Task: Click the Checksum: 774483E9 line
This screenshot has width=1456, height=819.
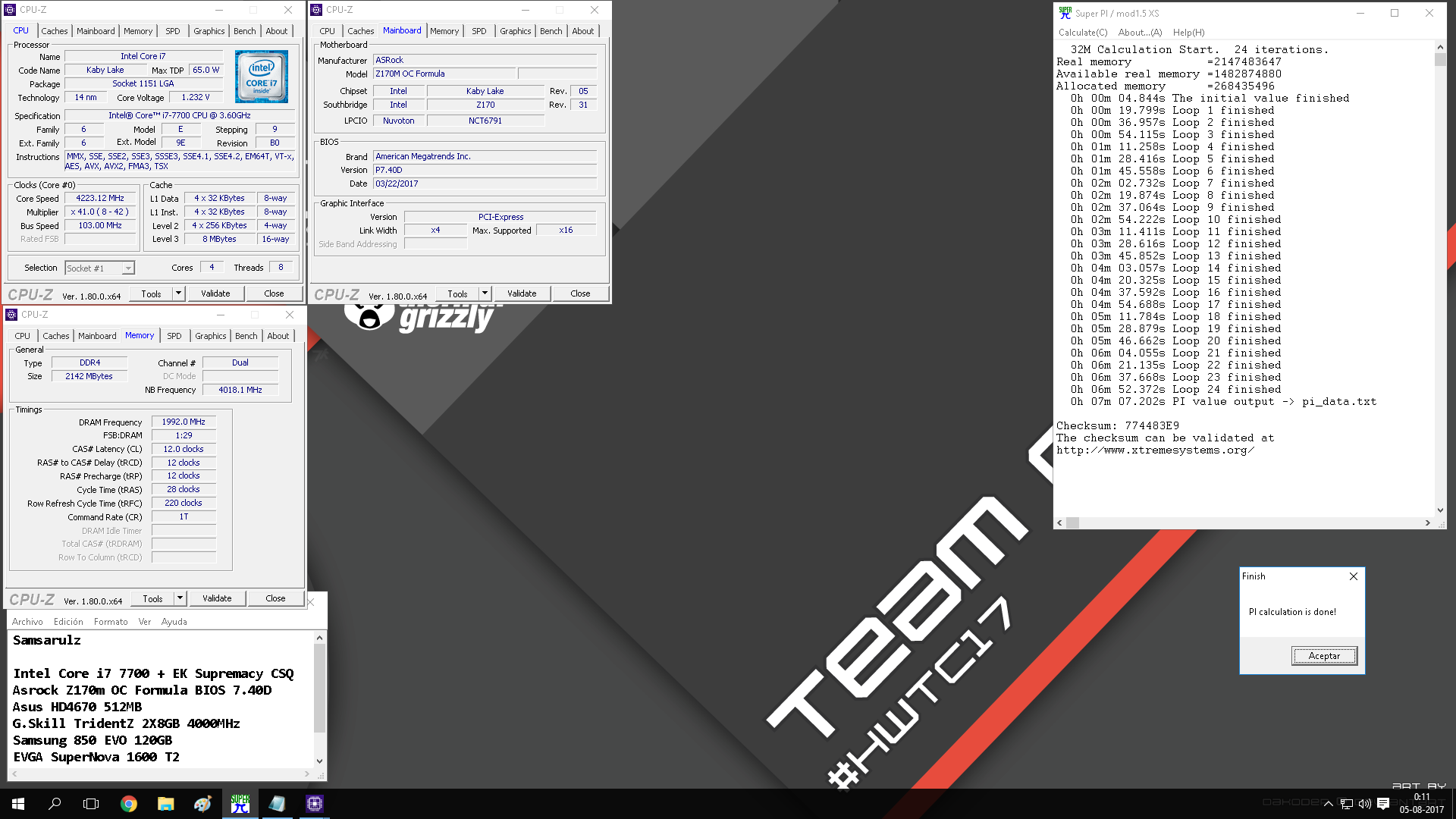Action: click(1118, 426)
